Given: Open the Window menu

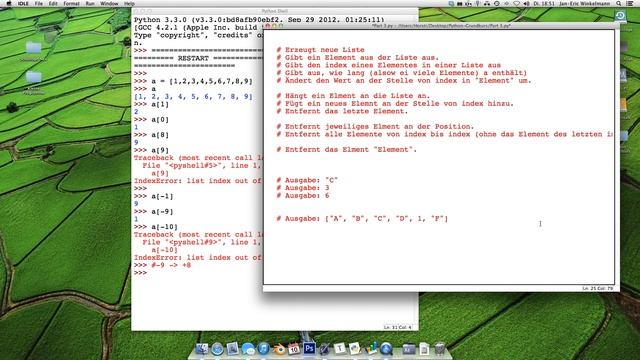Looking at the screenshot, I should 109,3.
